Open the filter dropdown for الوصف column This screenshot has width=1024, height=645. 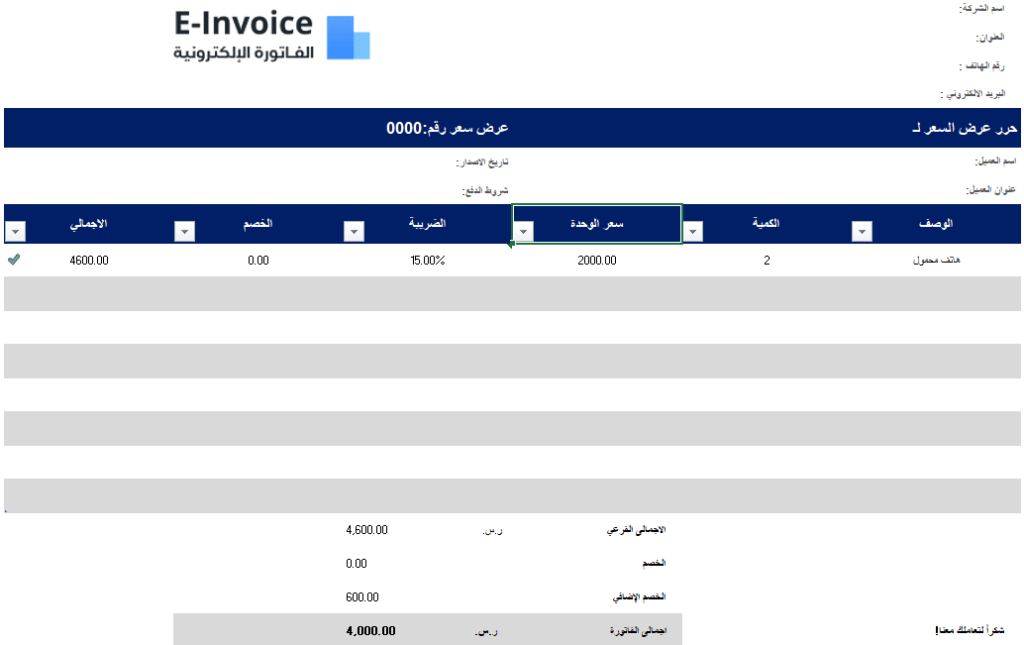pos(862,232)
